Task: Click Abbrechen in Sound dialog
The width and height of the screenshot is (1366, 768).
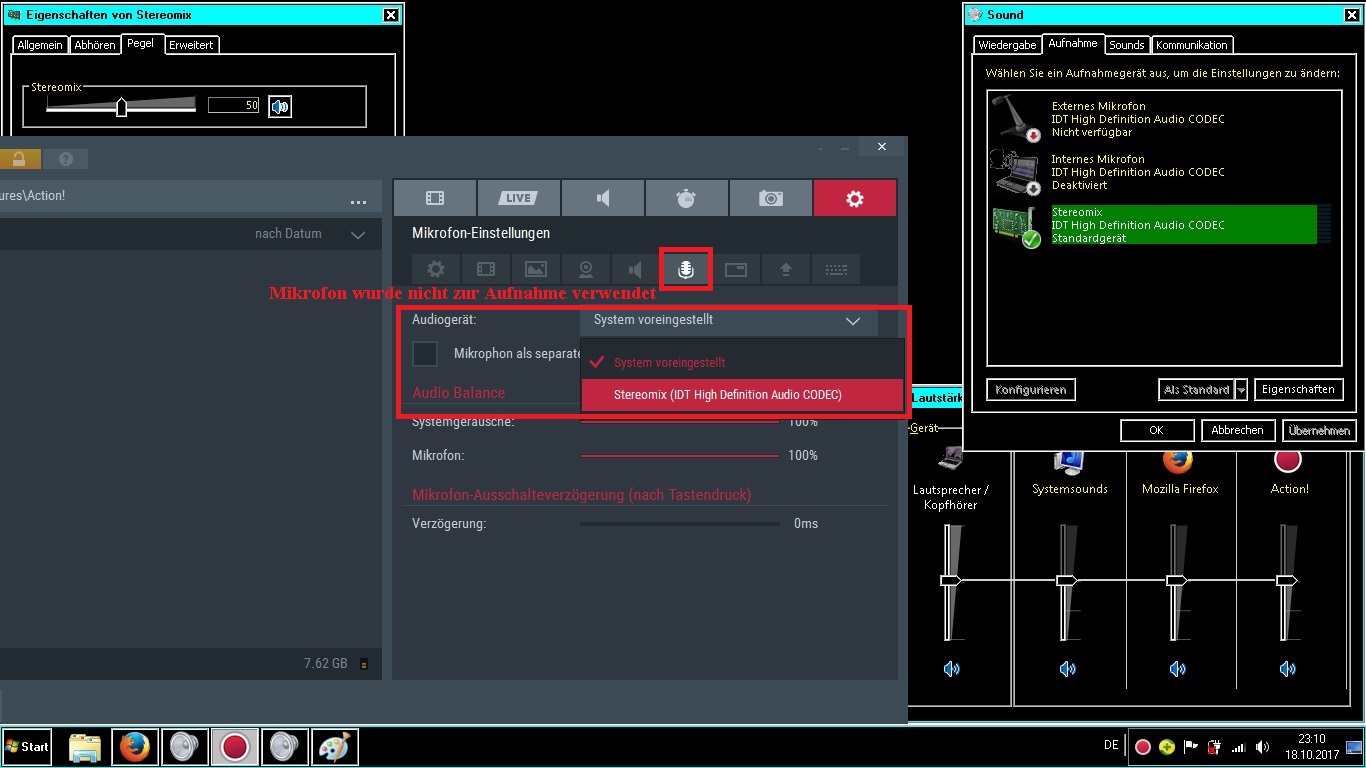Action: coord(1237,430)
